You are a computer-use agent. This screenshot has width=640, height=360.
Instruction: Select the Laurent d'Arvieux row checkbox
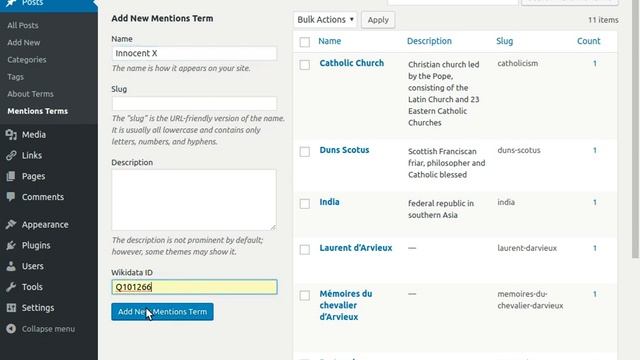(x=304, y=250)
